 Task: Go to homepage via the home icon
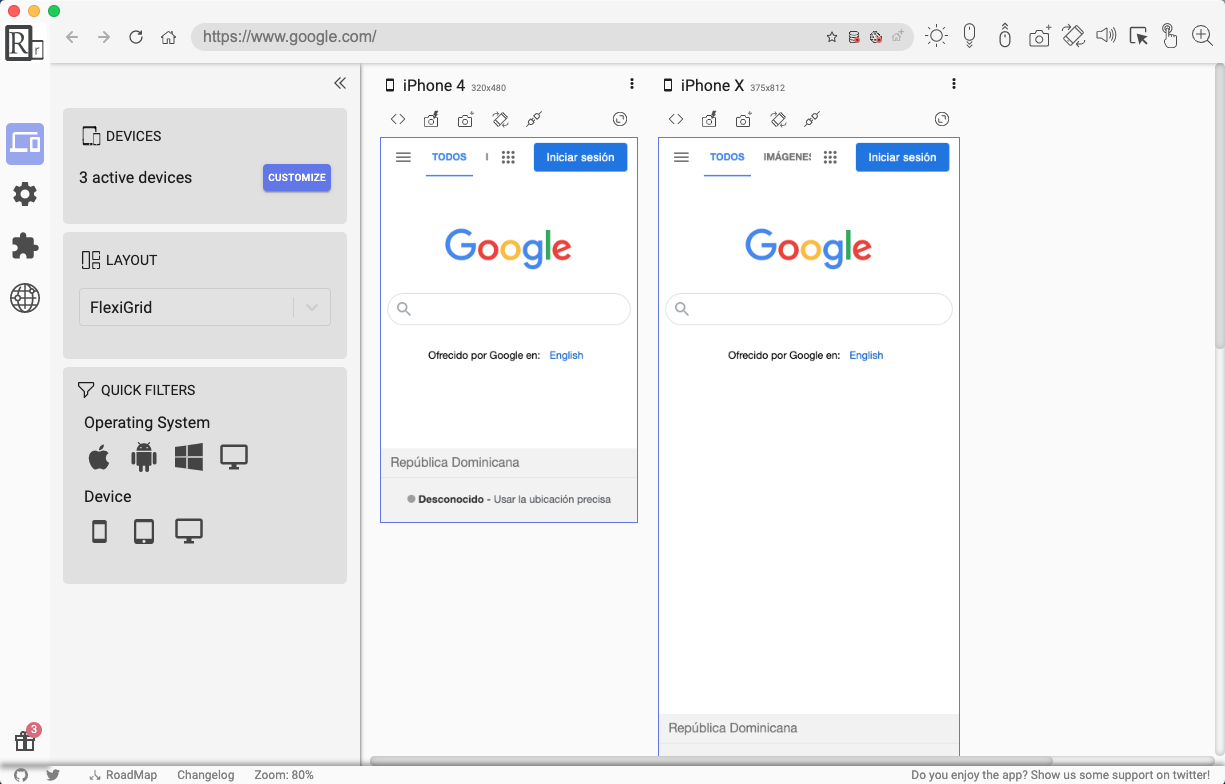(169, 37)
